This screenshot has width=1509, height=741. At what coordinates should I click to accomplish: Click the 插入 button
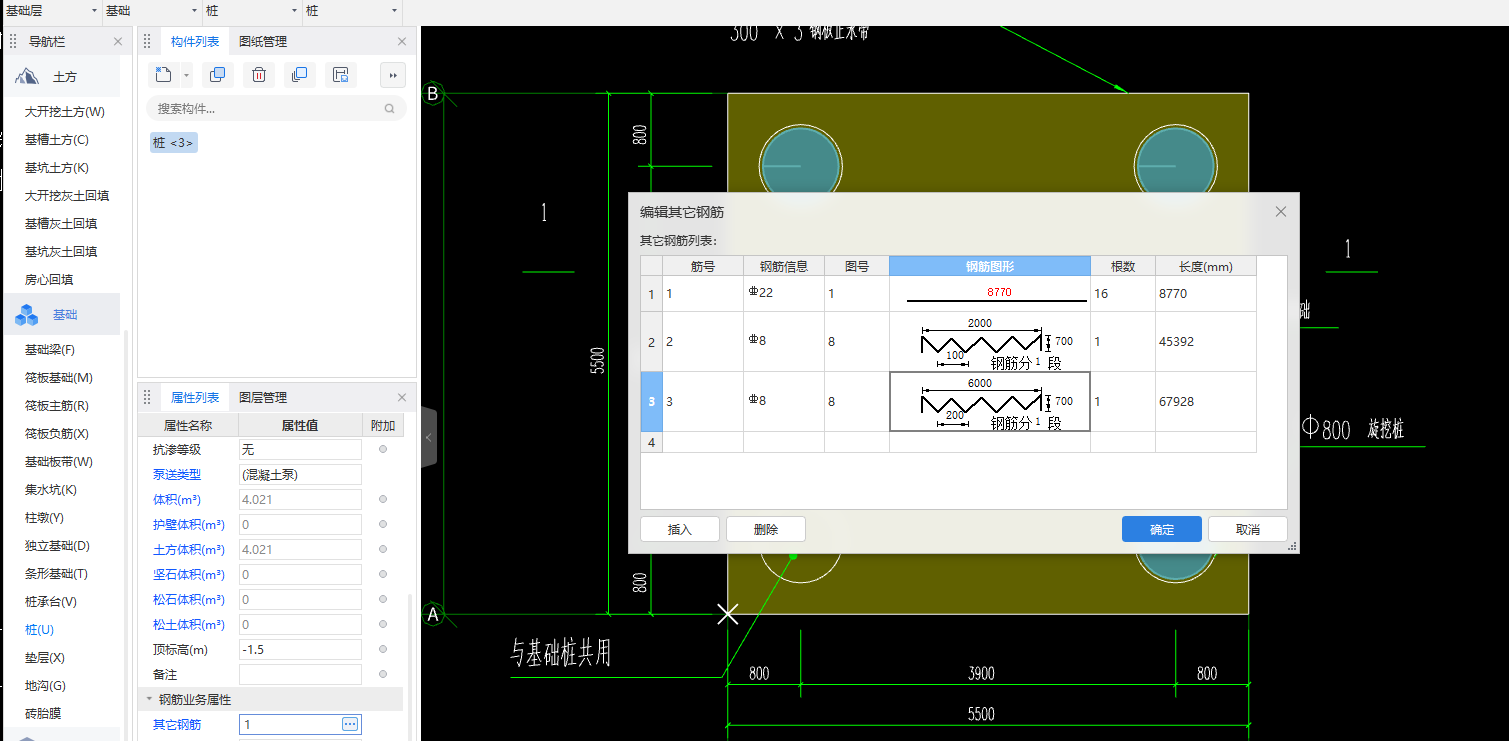click(680, 529)
